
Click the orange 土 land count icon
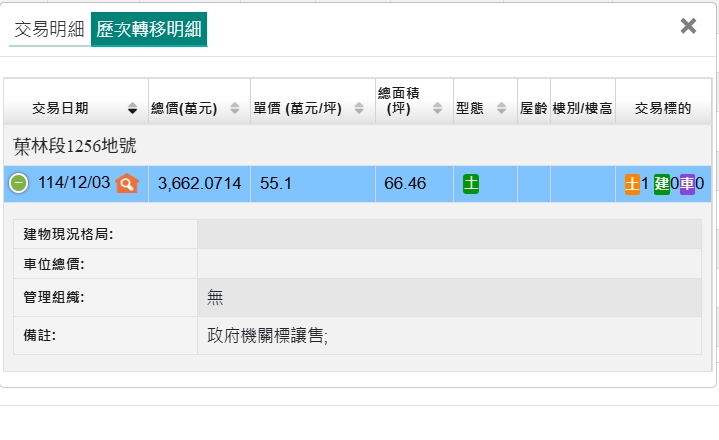click(x=632, y=183)
